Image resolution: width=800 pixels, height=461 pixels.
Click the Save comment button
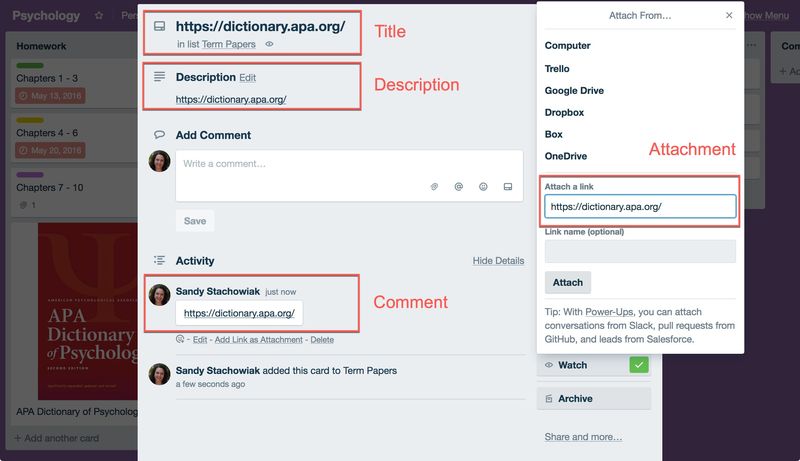195,221
